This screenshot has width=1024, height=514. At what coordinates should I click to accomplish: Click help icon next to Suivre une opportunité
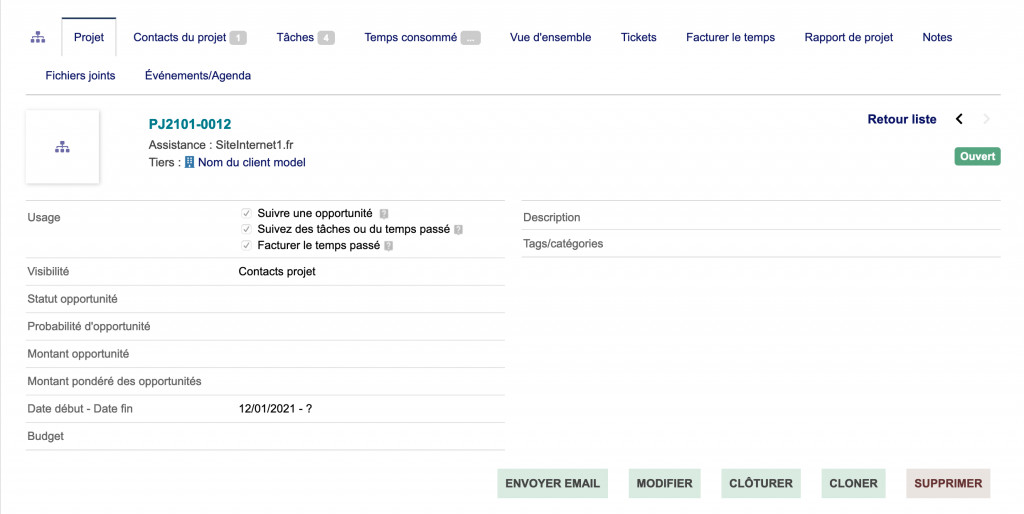pyautogui.click(x=384, y=214)
